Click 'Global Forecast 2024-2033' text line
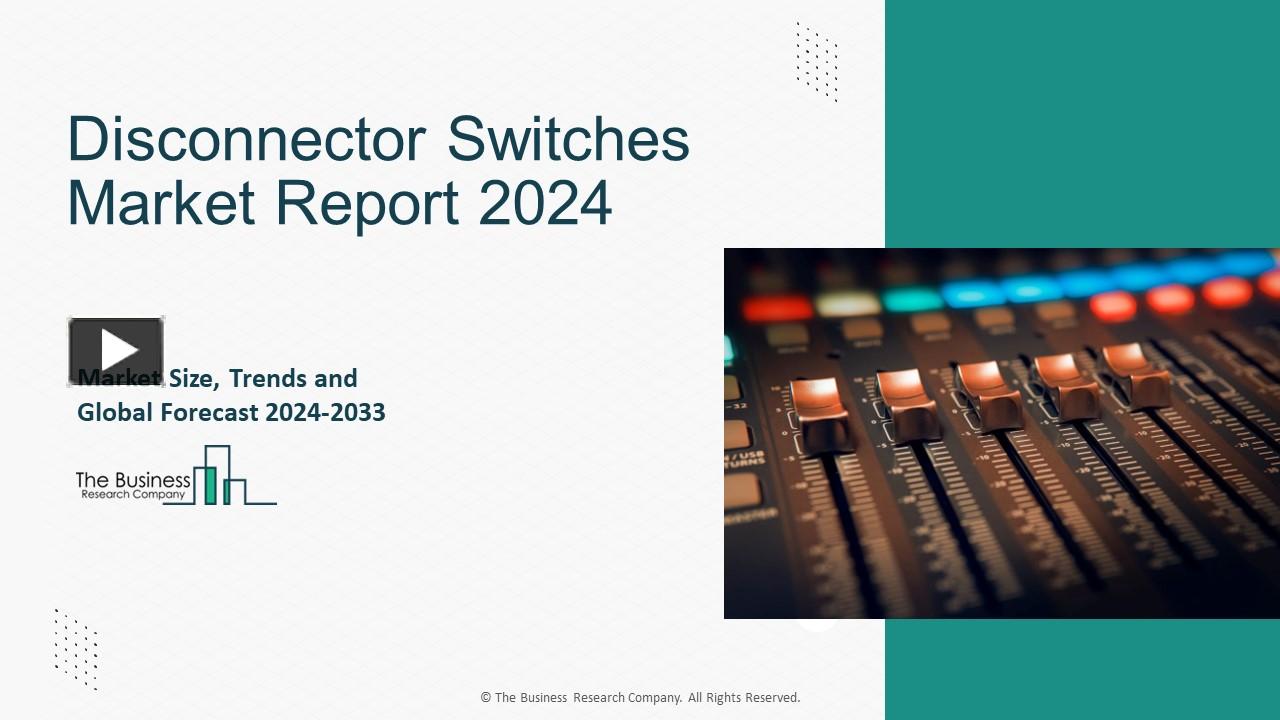Viewport: 1280px width, 720px height. pyautogui.click(x=231, y=412)
